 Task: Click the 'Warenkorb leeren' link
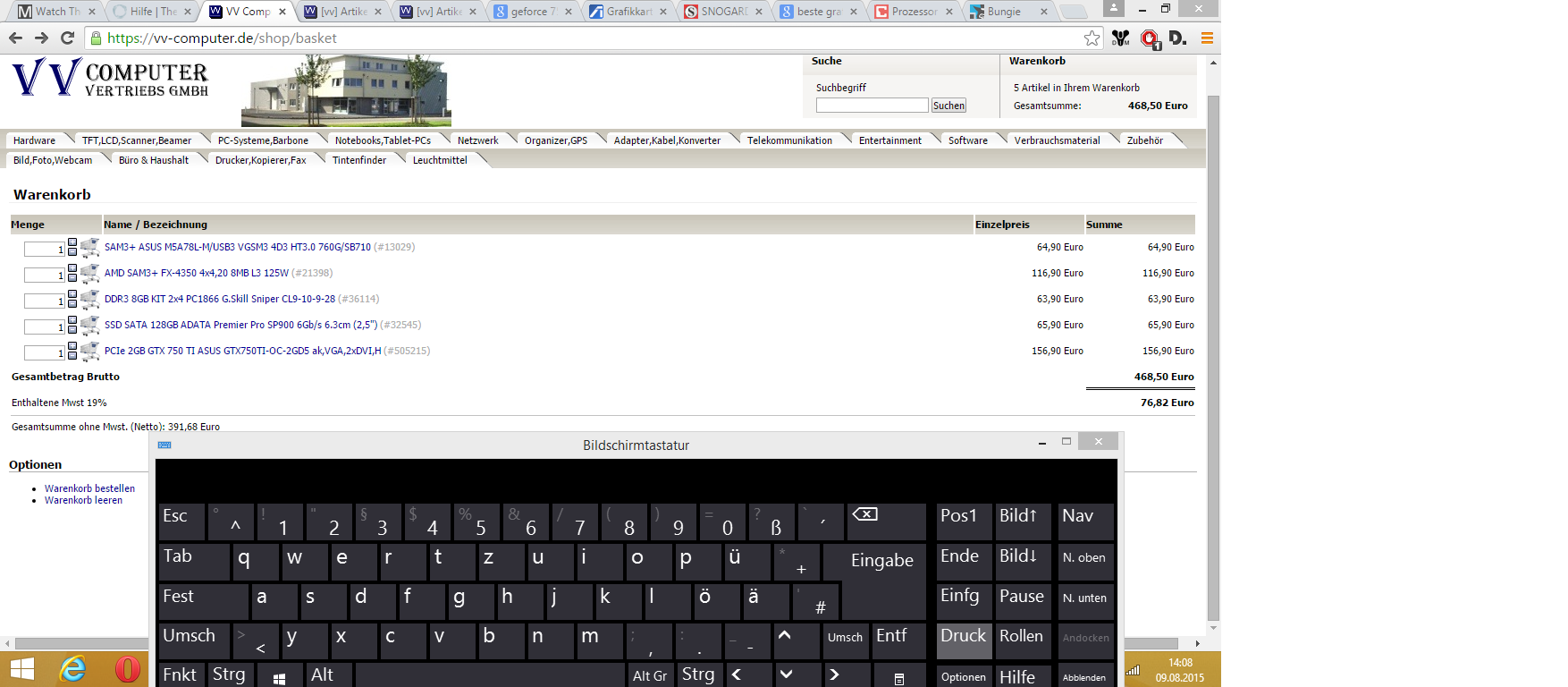coord(83,500)
